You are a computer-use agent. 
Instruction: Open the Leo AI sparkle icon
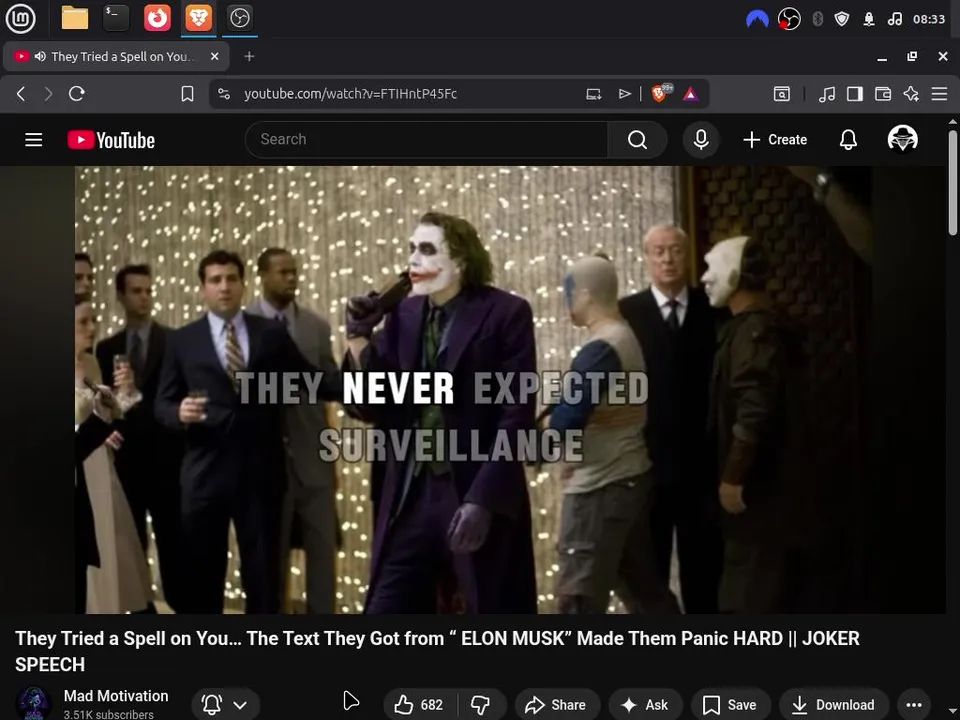(911, 94)
